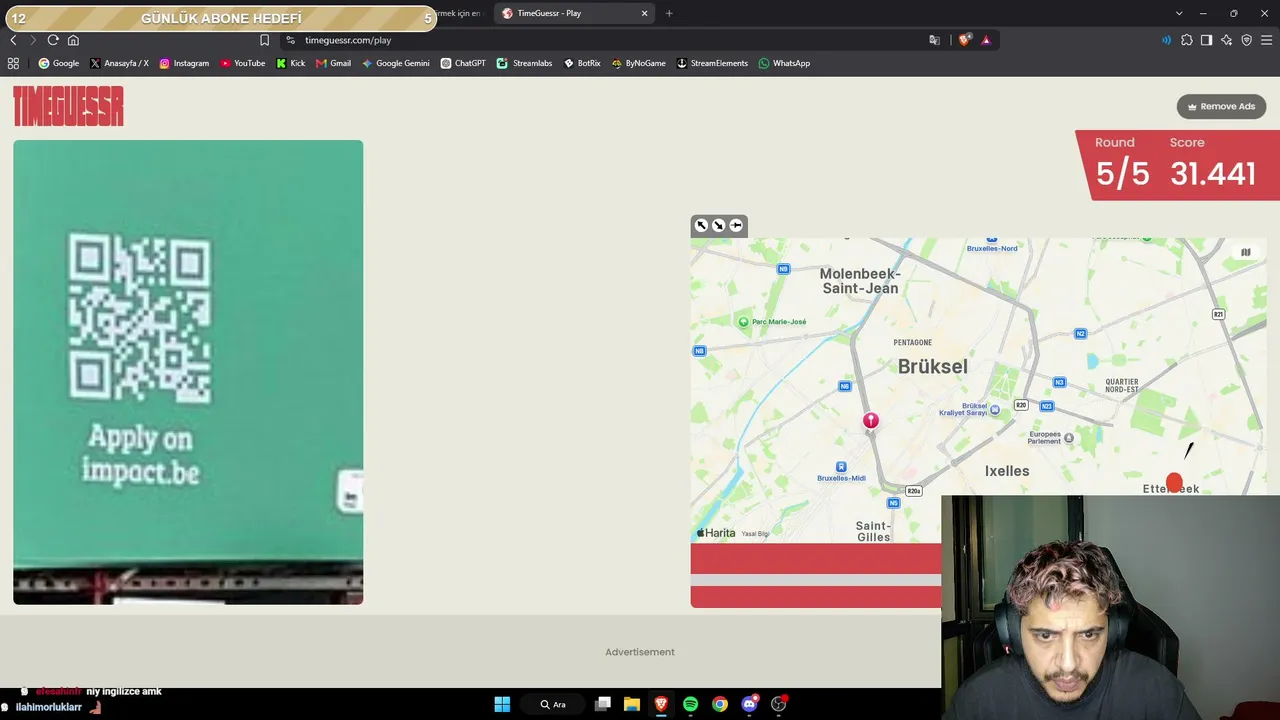Click the QR code photo
This screenshot has height=720, width=1280.
click(188, 372)
